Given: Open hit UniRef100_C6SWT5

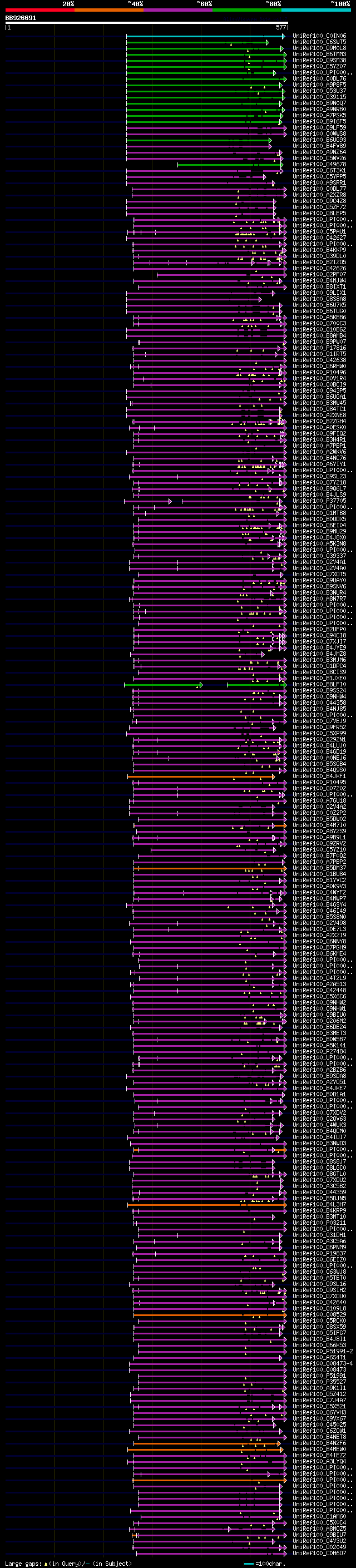Looking at the screenshot, I should tap(319, 42).
